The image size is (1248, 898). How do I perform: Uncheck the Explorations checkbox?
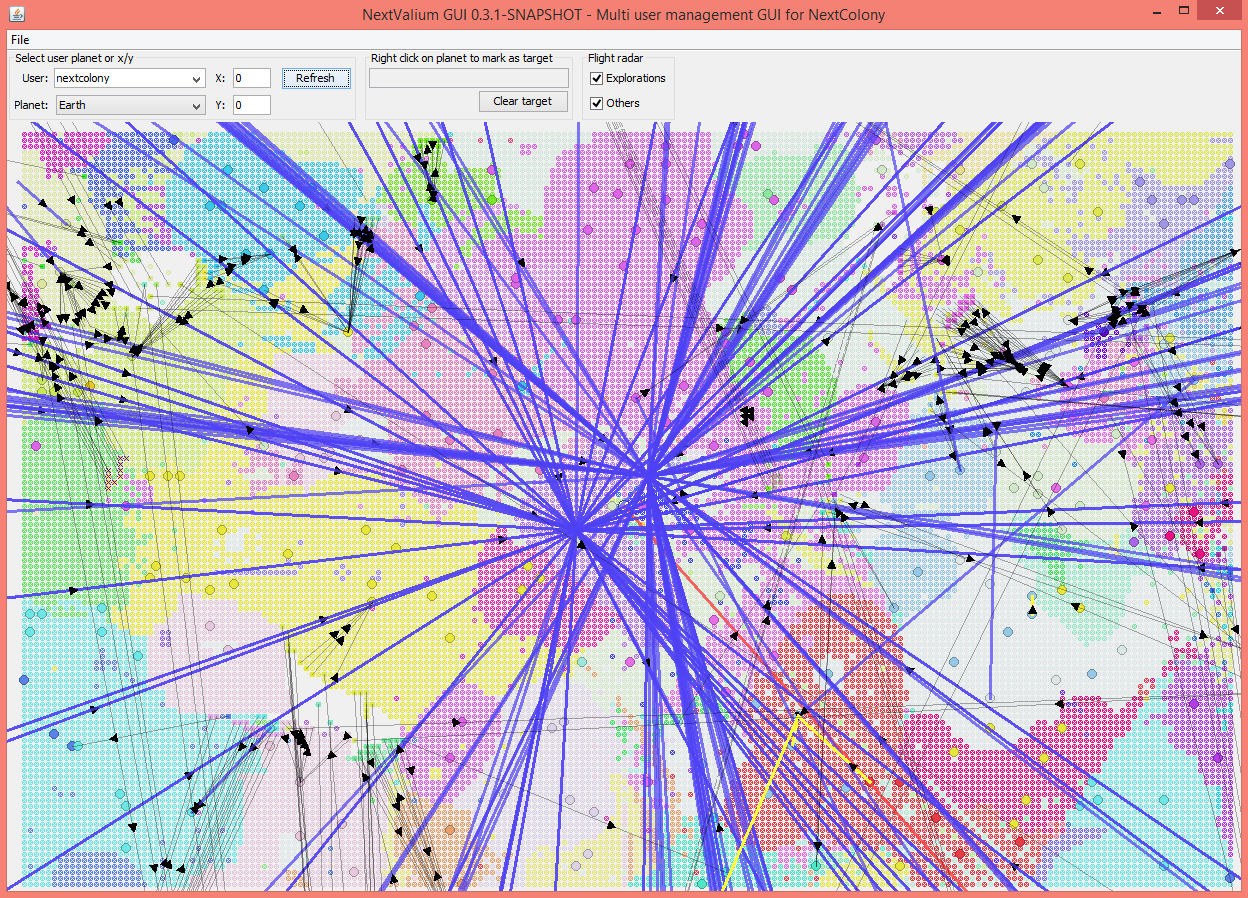click(x=597, y=78)
